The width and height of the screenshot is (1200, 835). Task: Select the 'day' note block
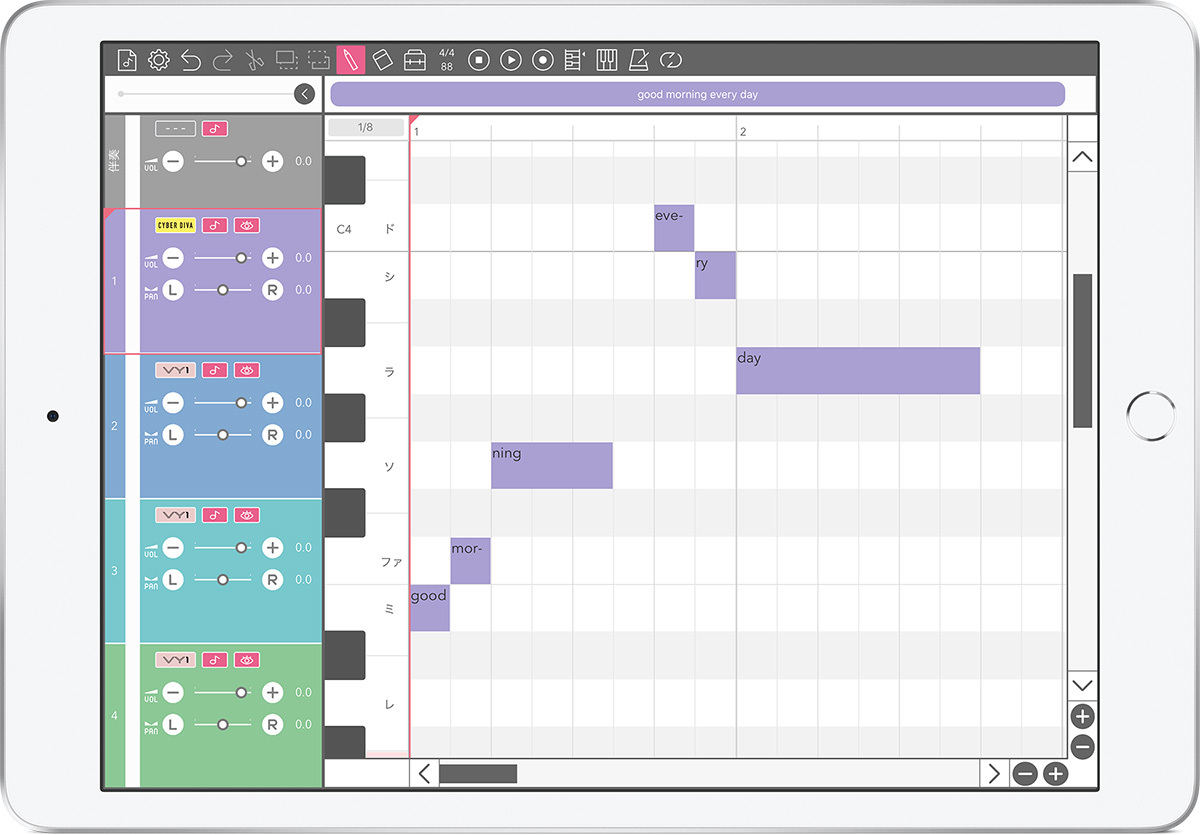858,371
